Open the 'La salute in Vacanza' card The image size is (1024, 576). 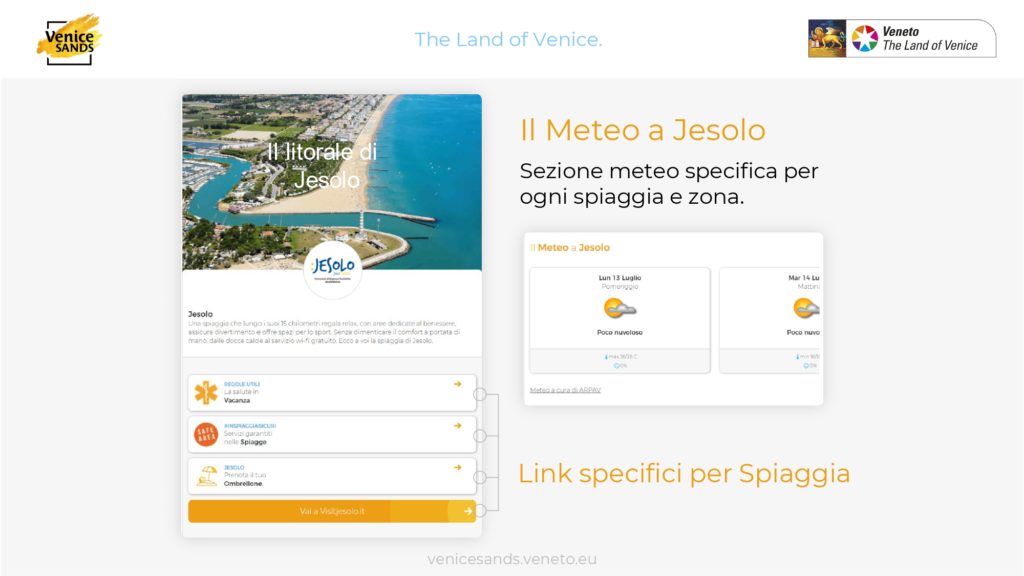(332, 392)
